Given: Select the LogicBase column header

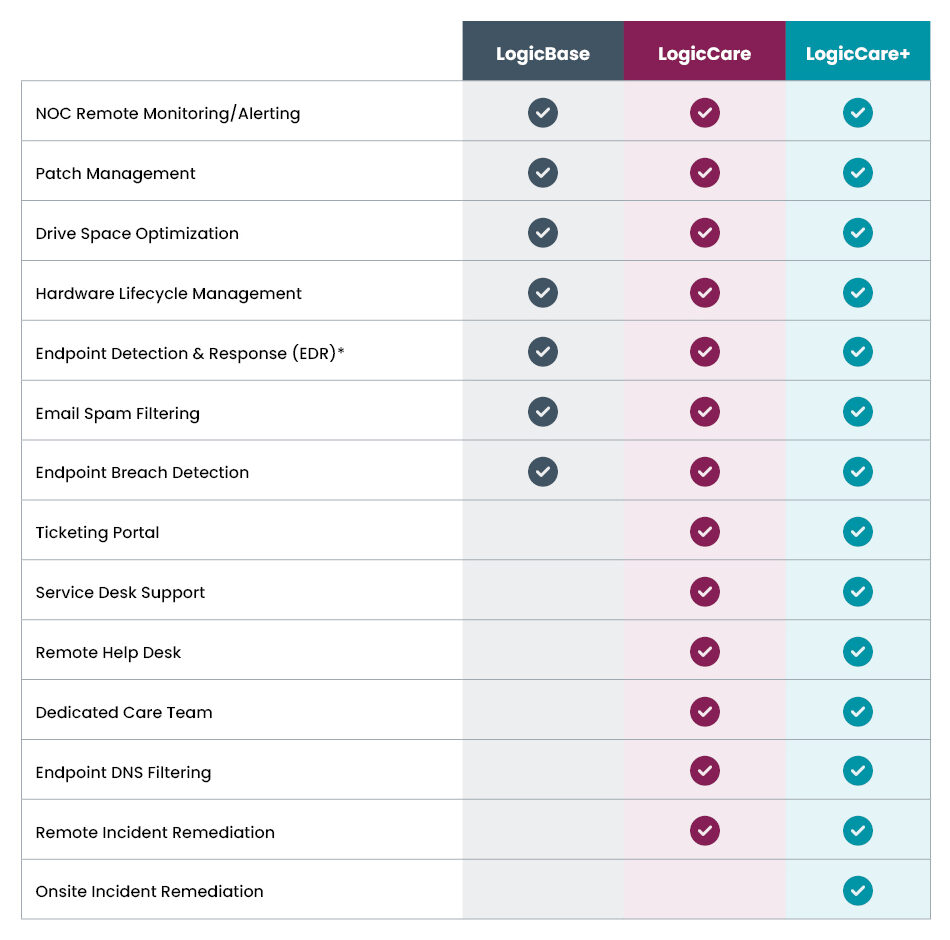Looking at the screenshot, I should tap(543, 54).
